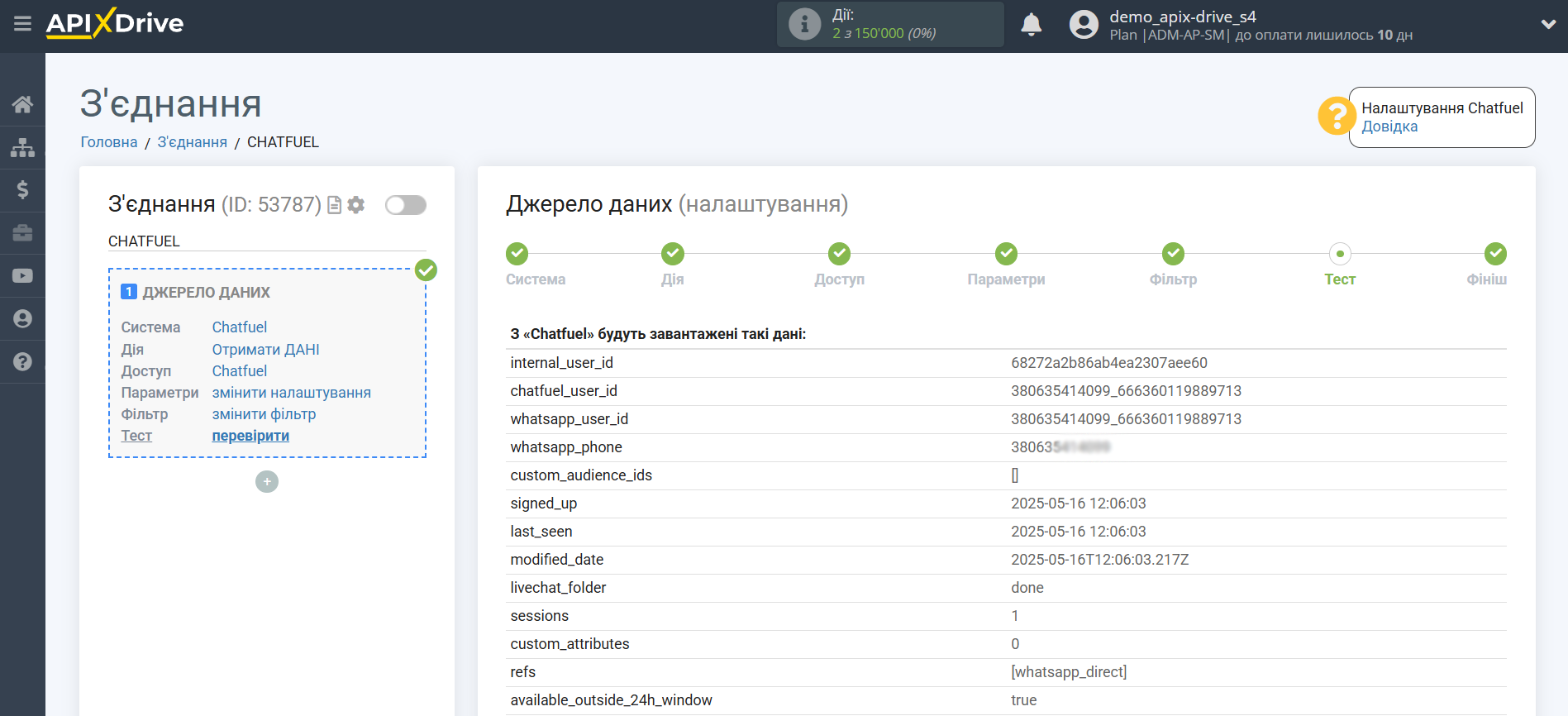Open connections sitemap sidebar icon
1568x716 pixels.
(22, 147)
